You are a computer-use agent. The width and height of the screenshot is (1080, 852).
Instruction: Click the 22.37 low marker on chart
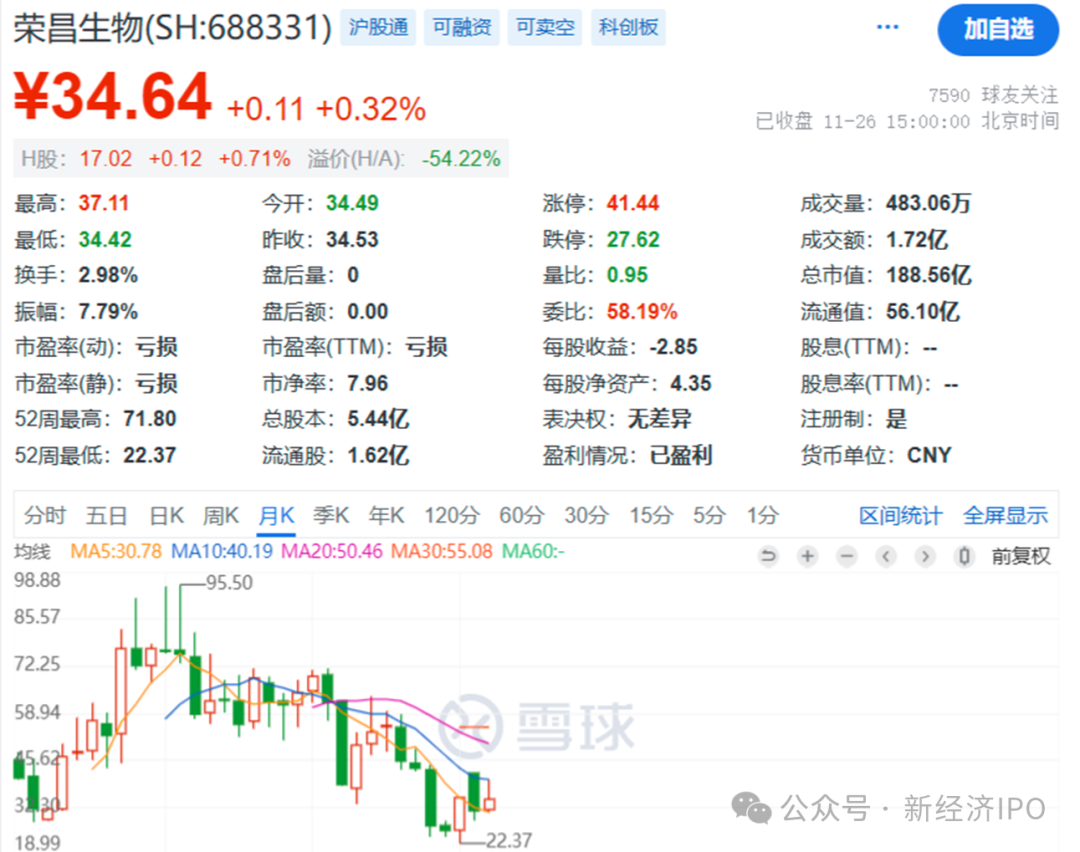pos(508,841)
